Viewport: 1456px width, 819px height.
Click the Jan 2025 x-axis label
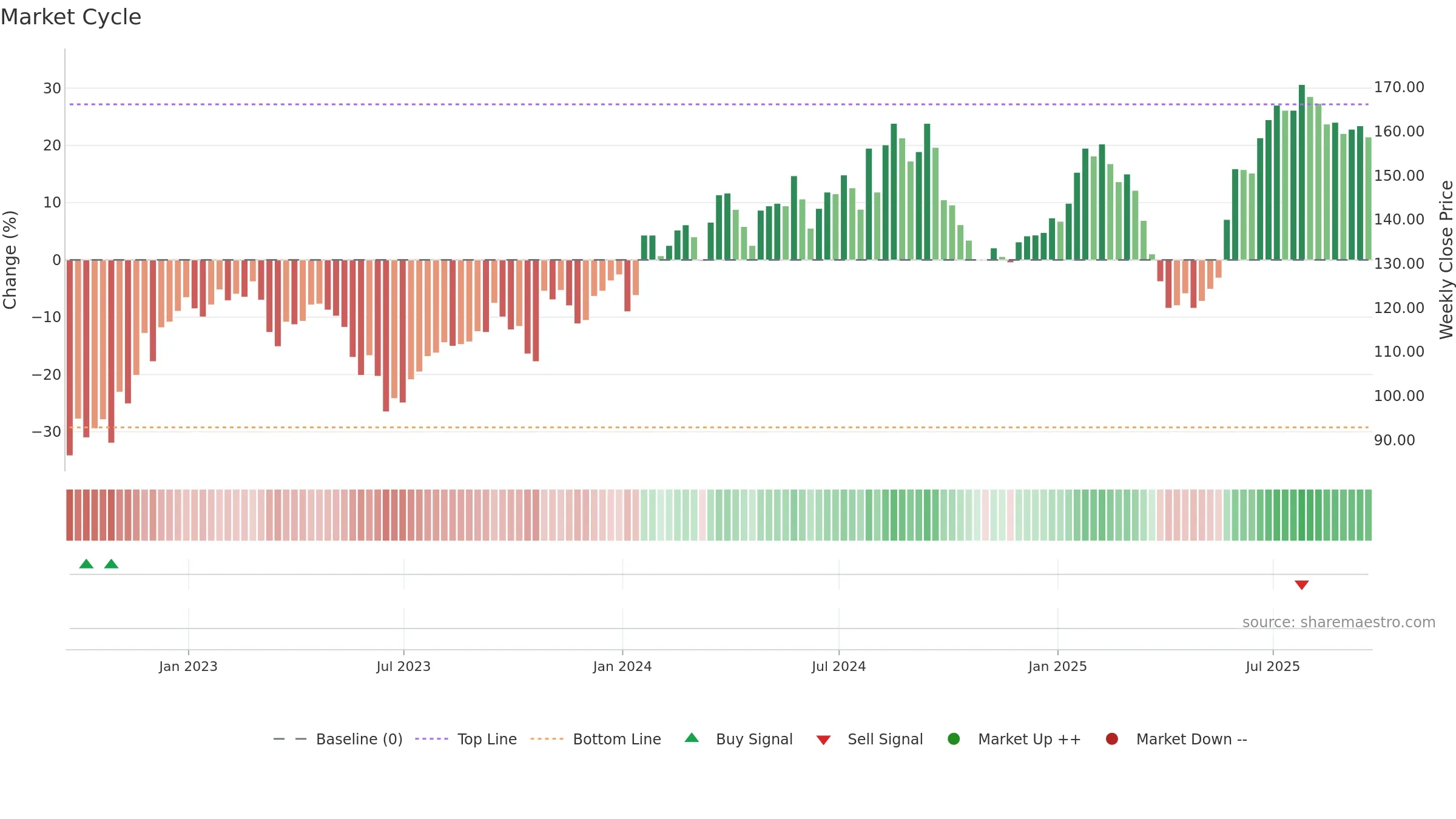click(1057, 666)
